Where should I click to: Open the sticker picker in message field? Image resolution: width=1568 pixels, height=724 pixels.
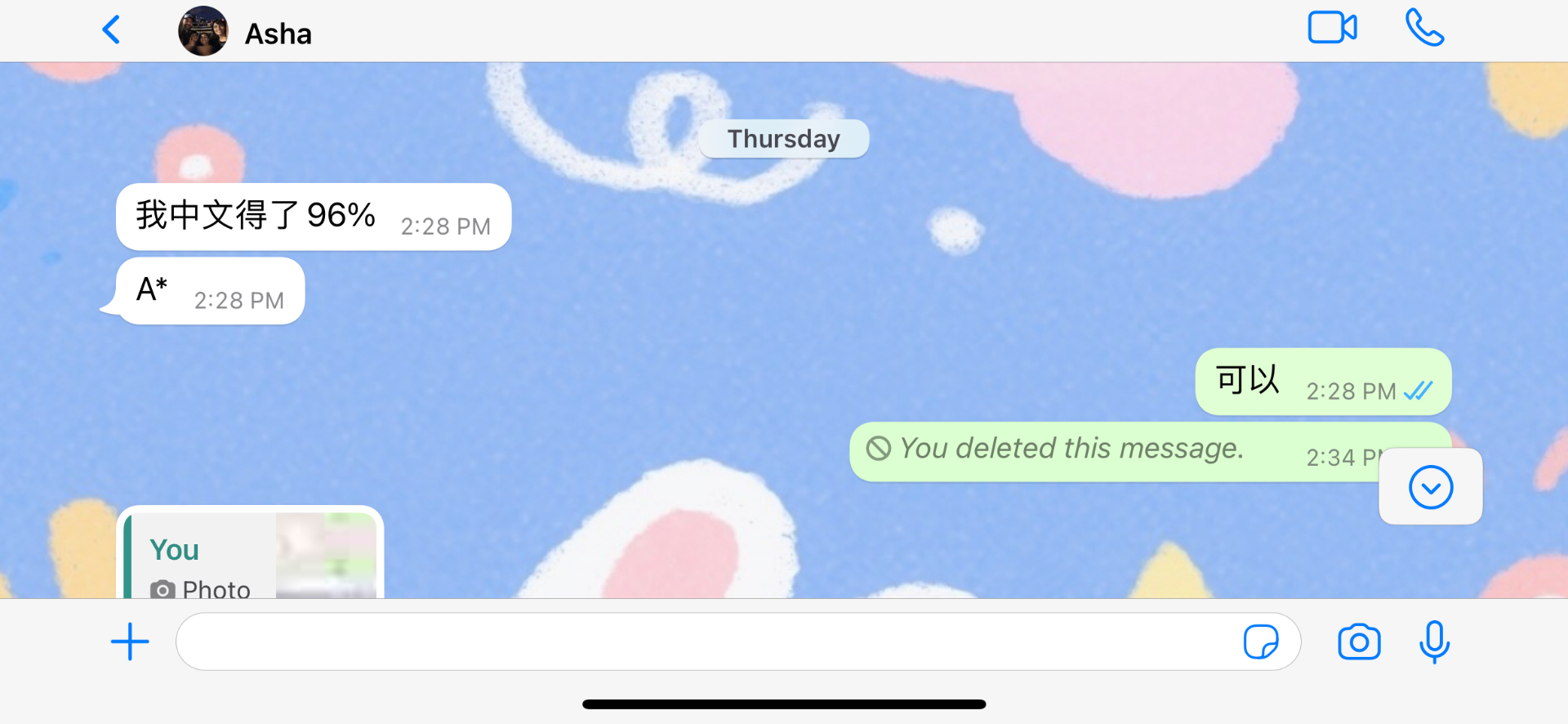(x=1261, y=641)
